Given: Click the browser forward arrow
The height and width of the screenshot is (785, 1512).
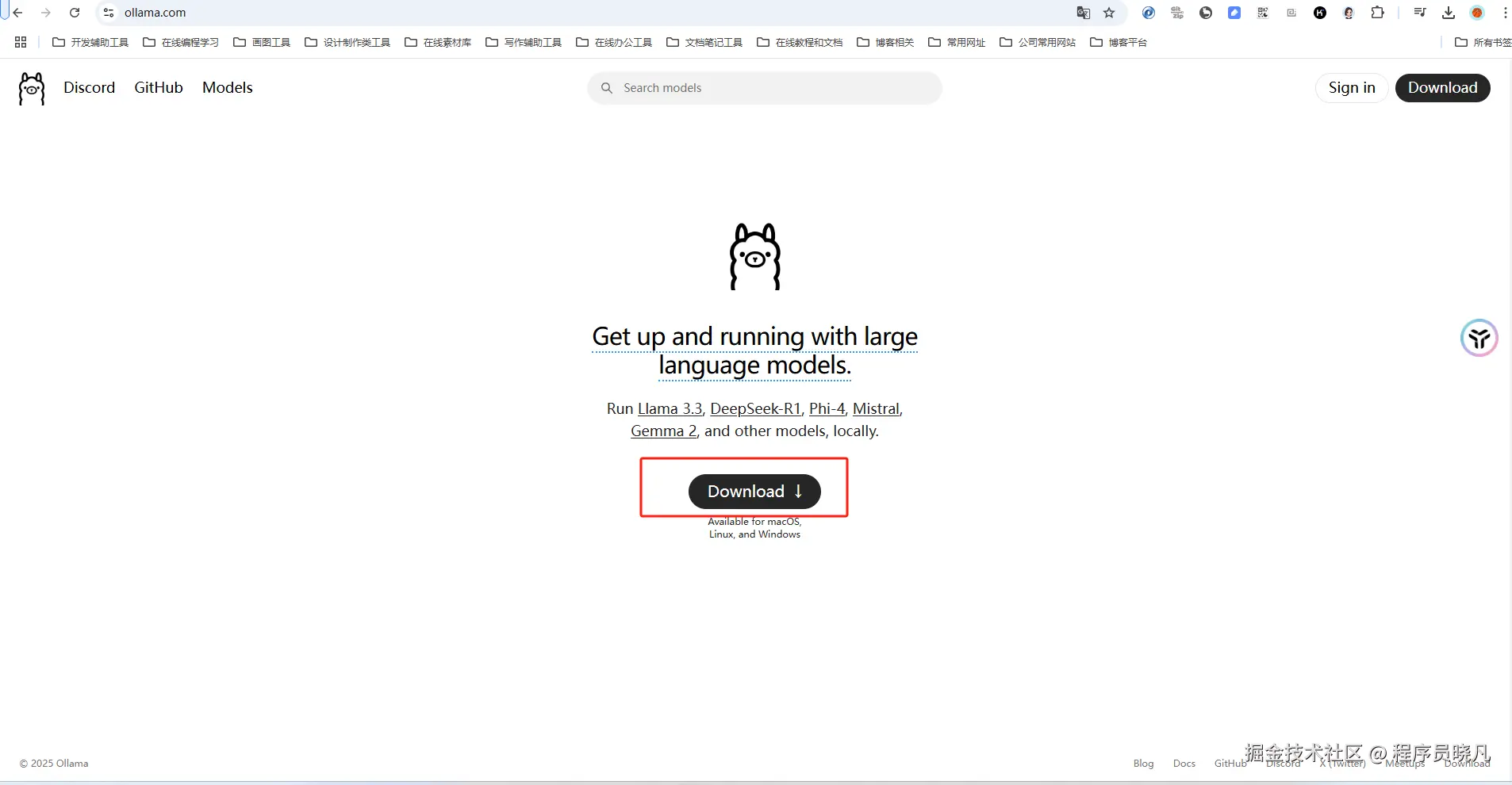Looking at the screenshot, I should [46, 13].
